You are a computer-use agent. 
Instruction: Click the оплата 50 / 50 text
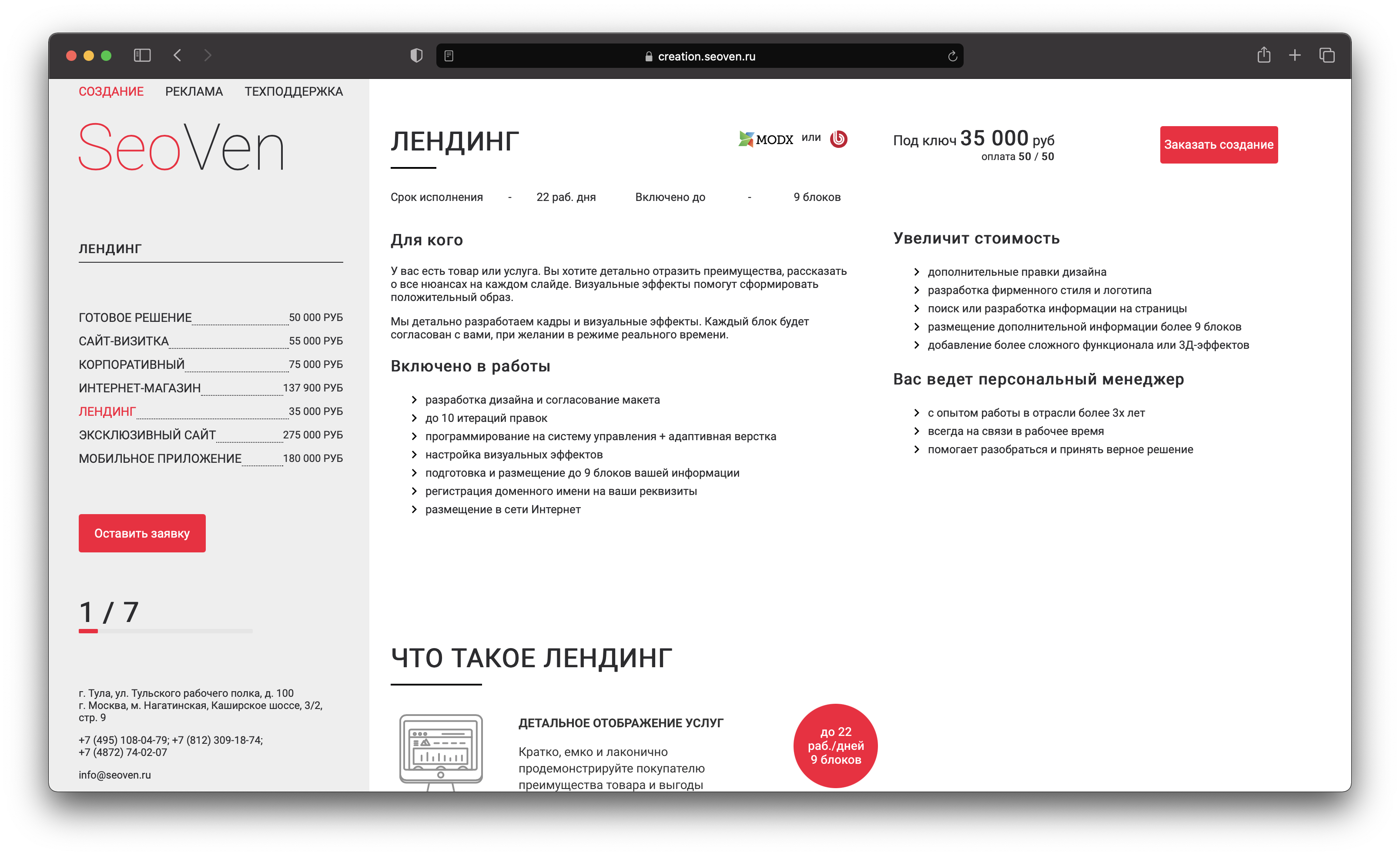pyautogui.click(x=1018, y=157)
